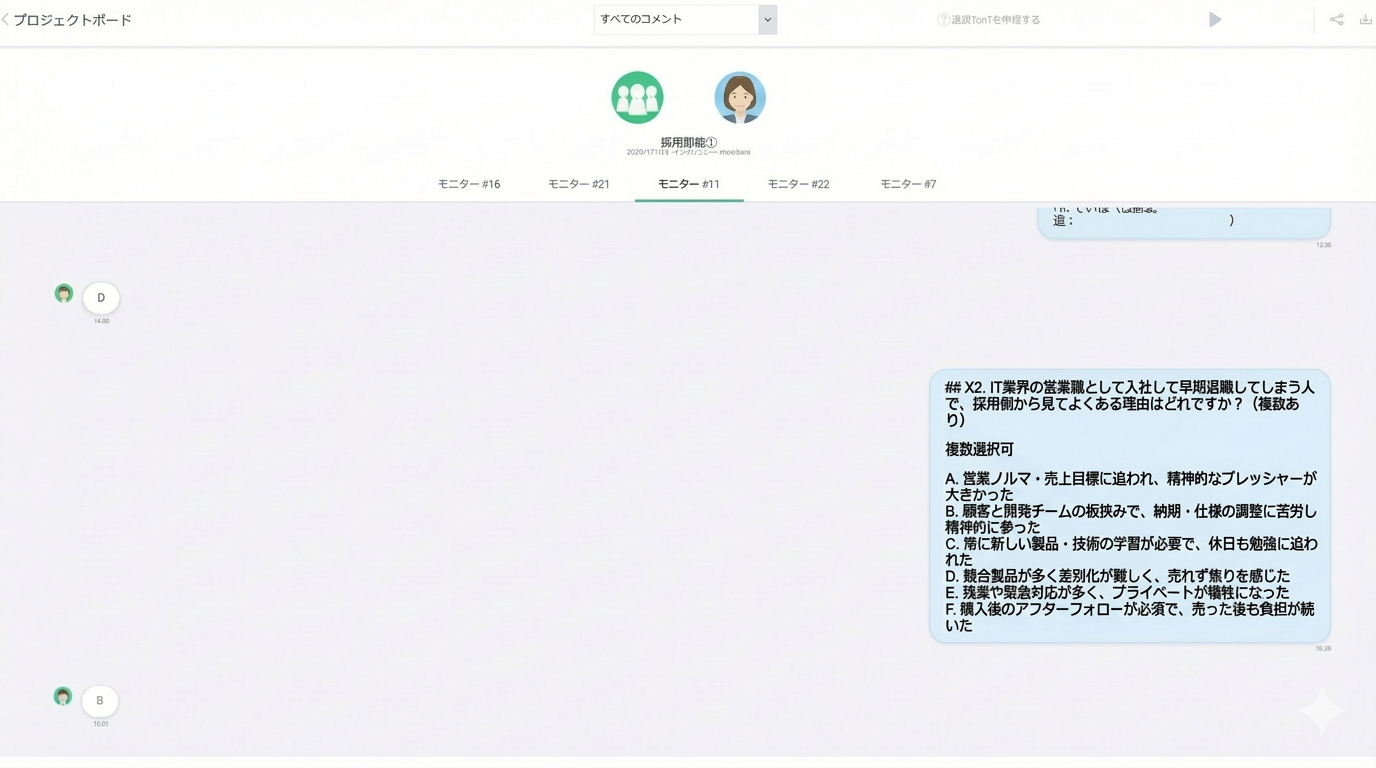Click the share icon

click(x=1336, y=20)
